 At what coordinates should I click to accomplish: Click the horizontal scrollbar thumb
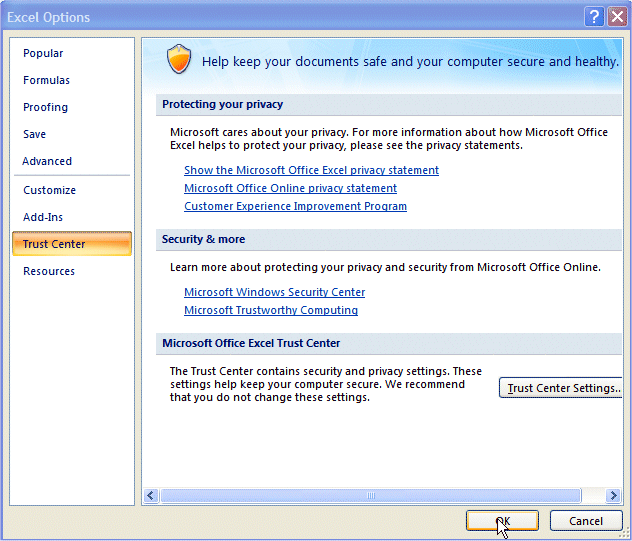[x=371, y=495]
